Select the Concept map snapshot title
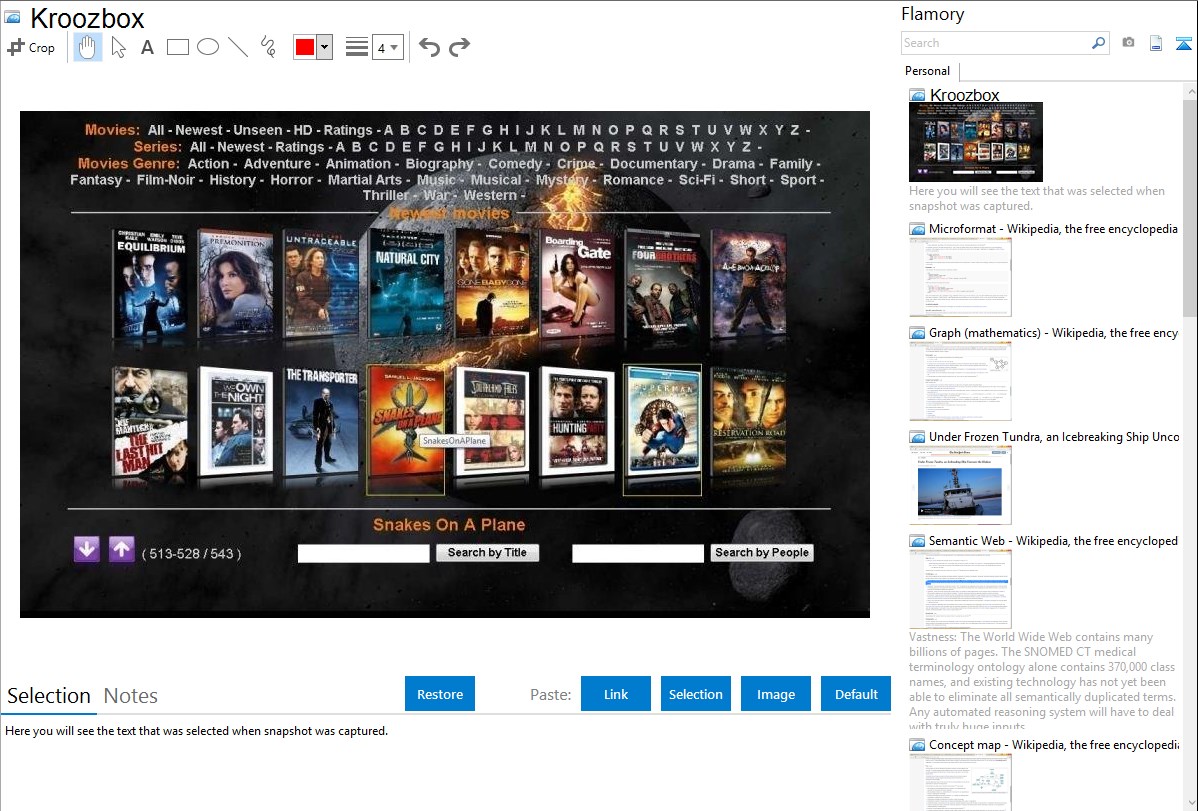The image size is (1198, 811). pyautogui.click(x=1054, y=745)
